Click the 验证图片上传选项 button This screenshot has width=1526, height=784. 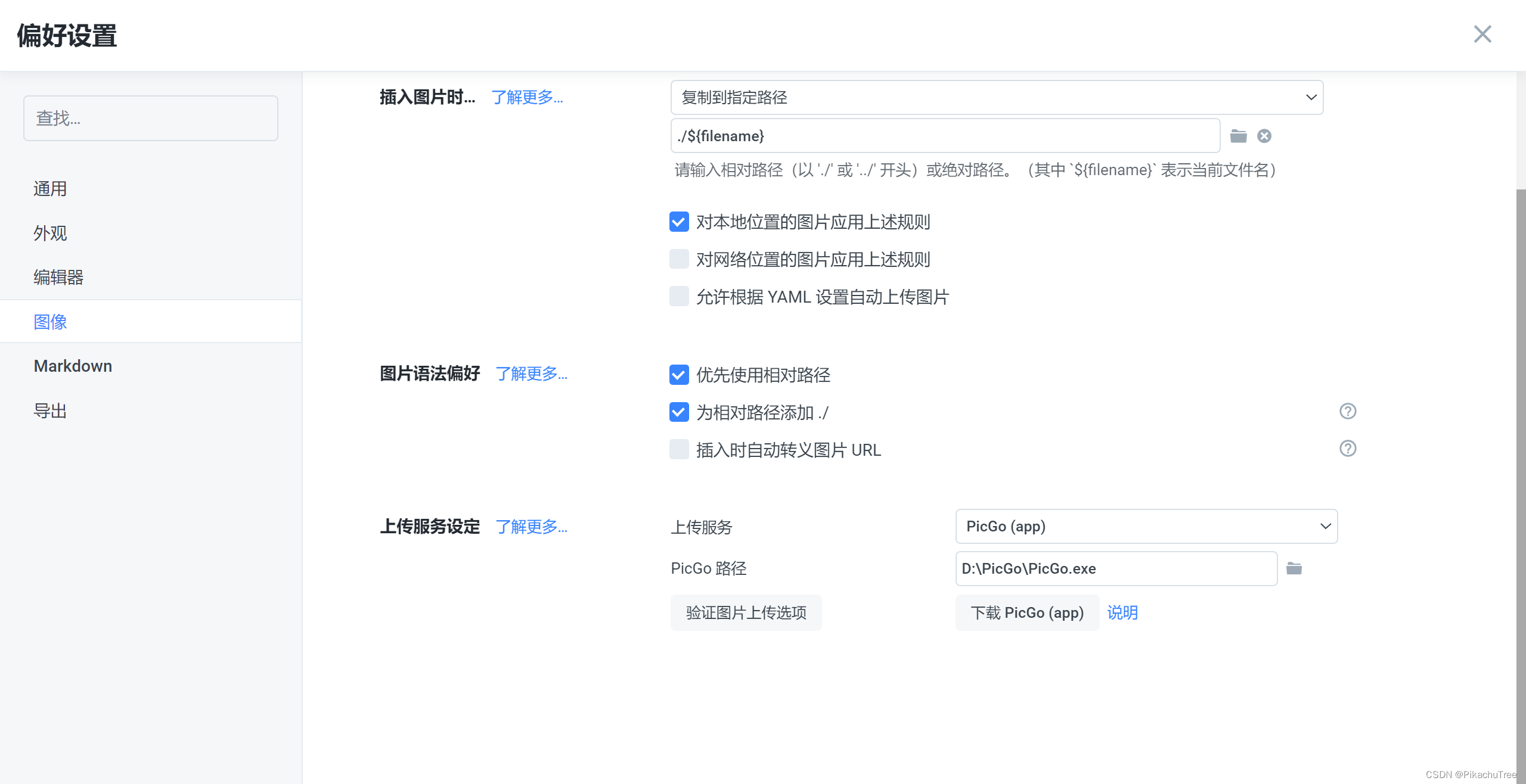[x=746, y=612]
